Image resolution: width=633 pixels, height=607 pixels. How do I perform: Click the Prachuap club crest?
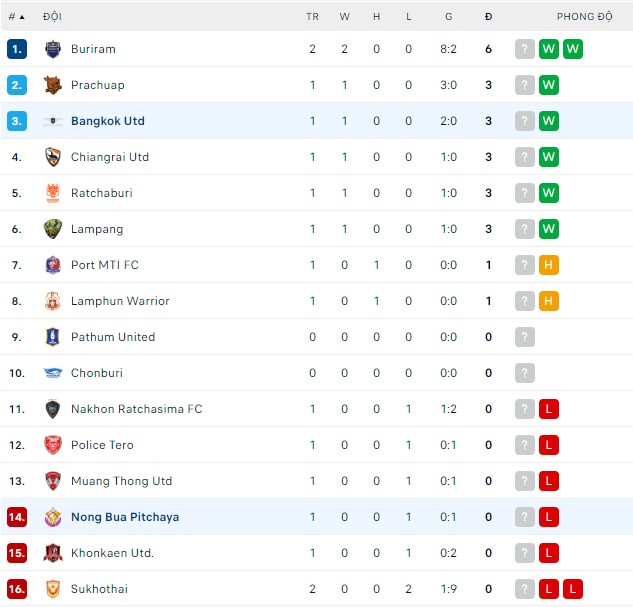coord(53,85)
